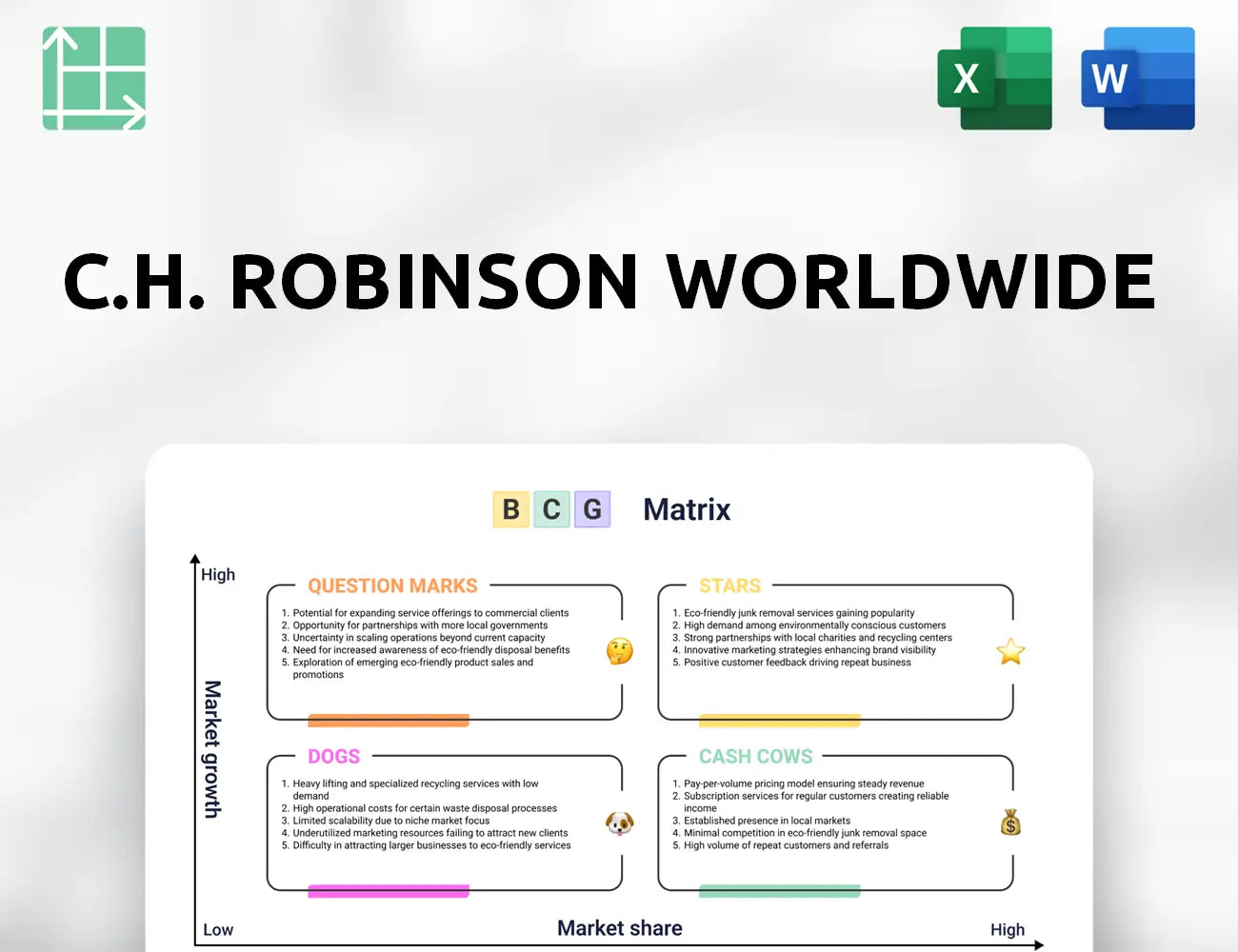Click the thinking face emoji in Question Marks
The width and height of the screenshot is (1238, 952).
(620, 651)
